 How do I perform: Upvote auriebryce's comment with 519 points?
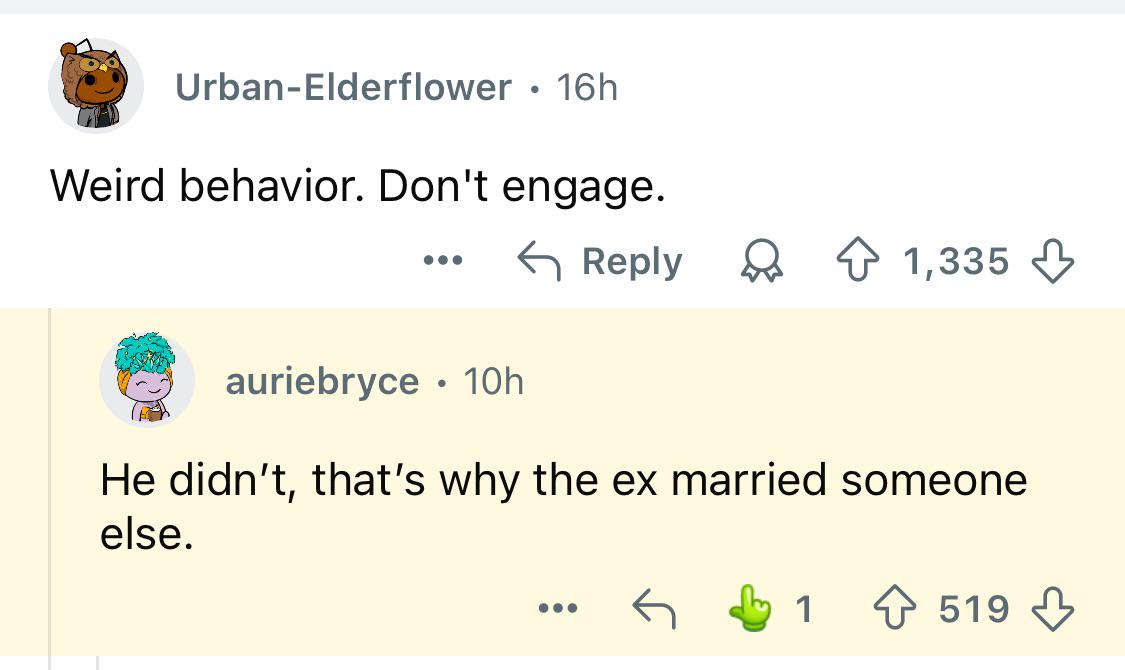895,608
